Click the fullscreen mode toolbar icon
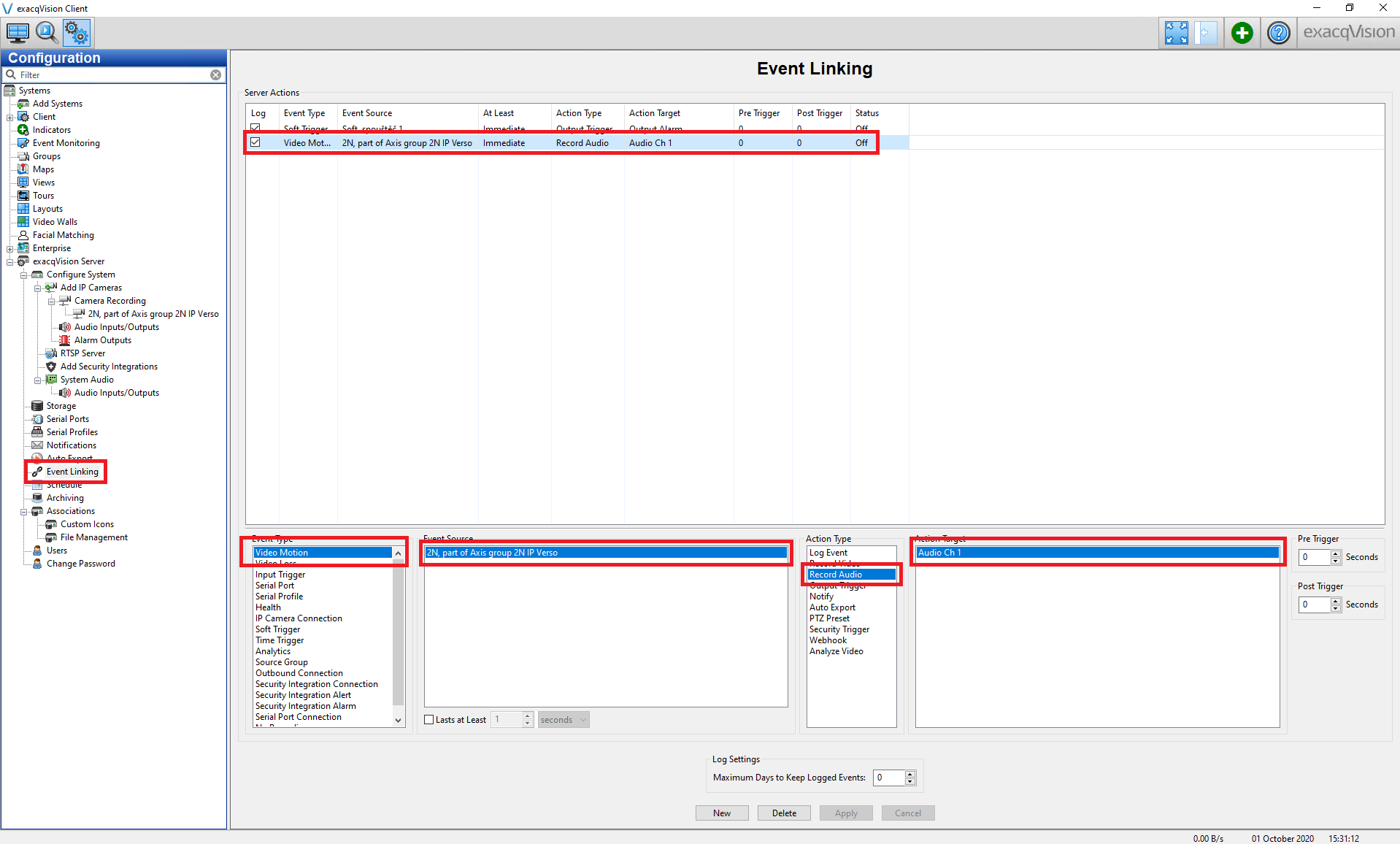 [1176, 33]
